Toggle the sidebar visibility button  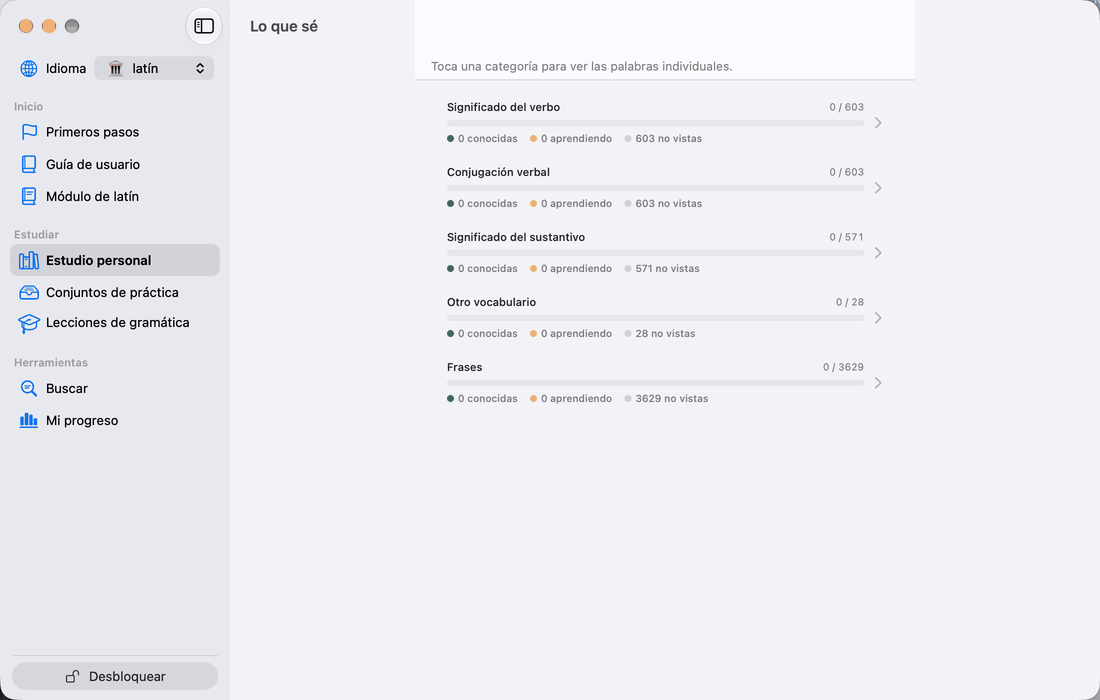[203, 26]
